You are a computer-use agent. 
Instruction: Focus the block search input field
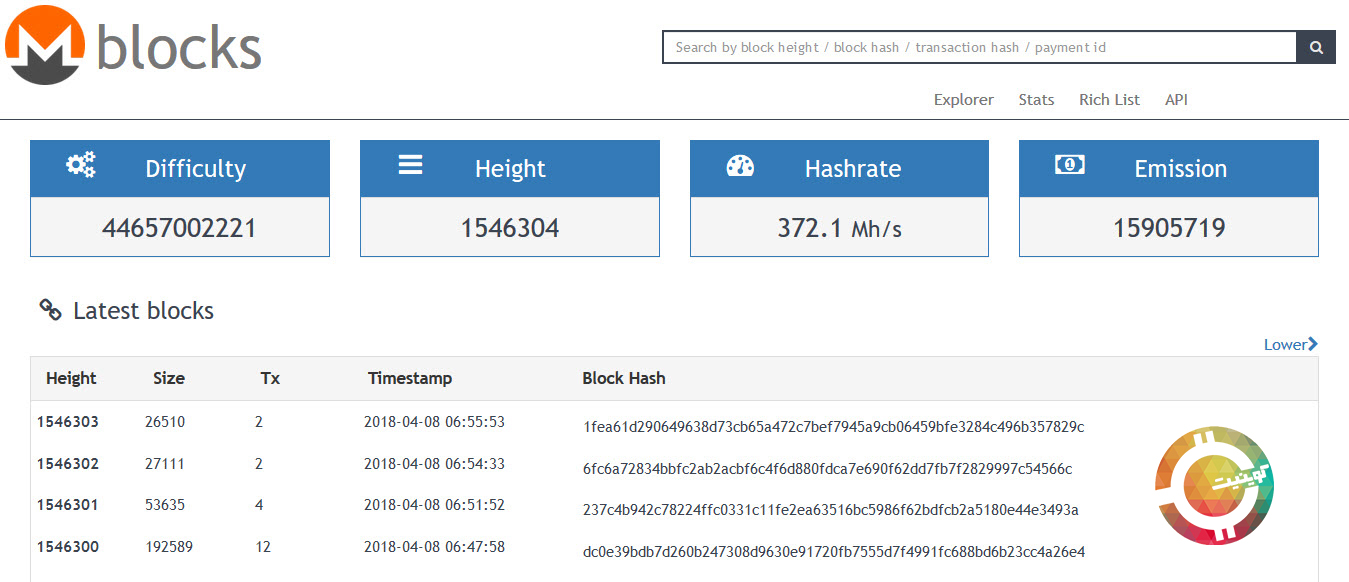click(980, 47)
